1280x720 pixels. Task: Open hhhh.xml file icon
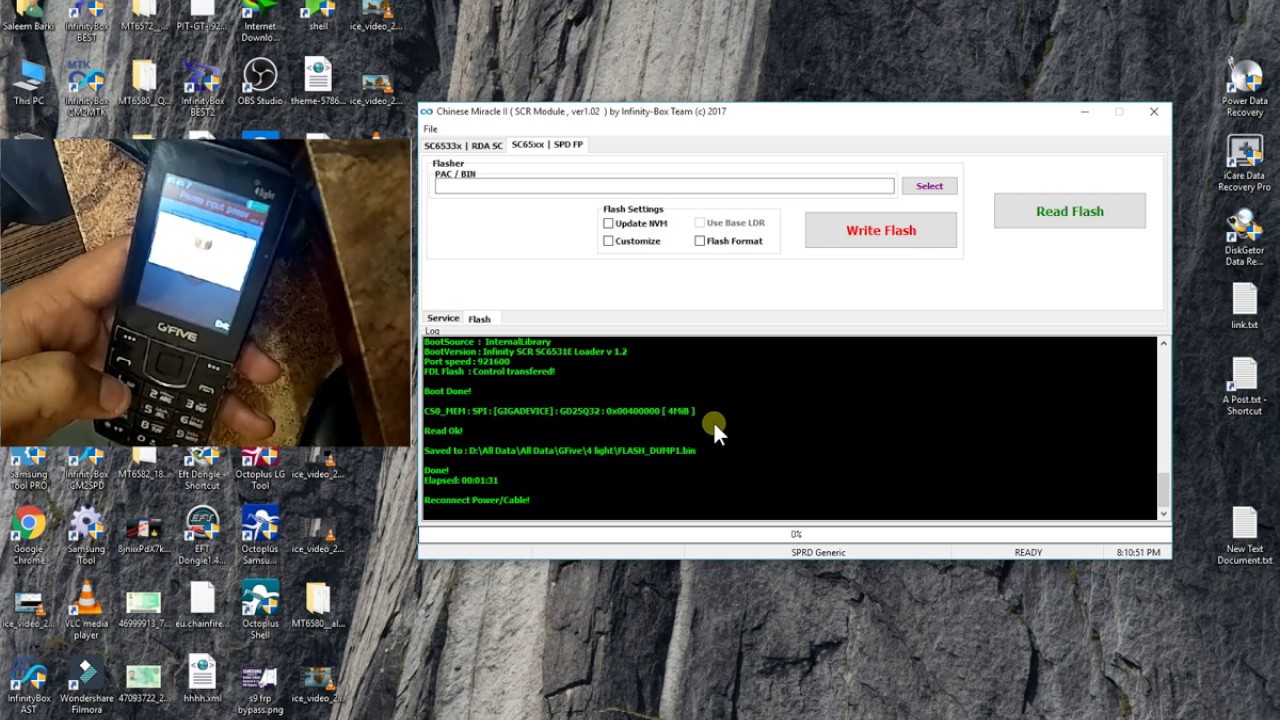(203, 680)
